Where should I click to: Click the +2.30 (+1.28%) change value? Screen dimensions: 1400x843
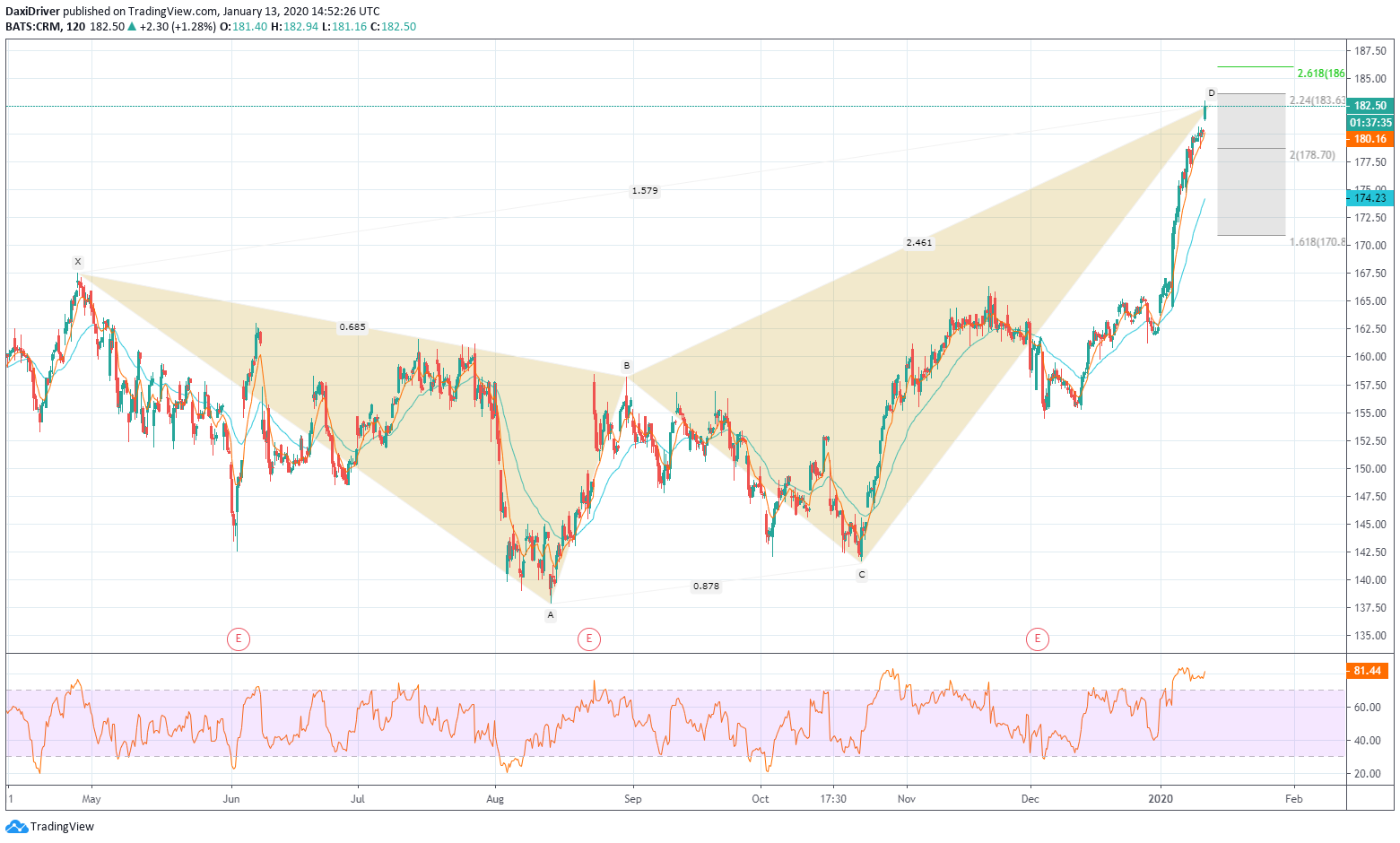[178, 27]
